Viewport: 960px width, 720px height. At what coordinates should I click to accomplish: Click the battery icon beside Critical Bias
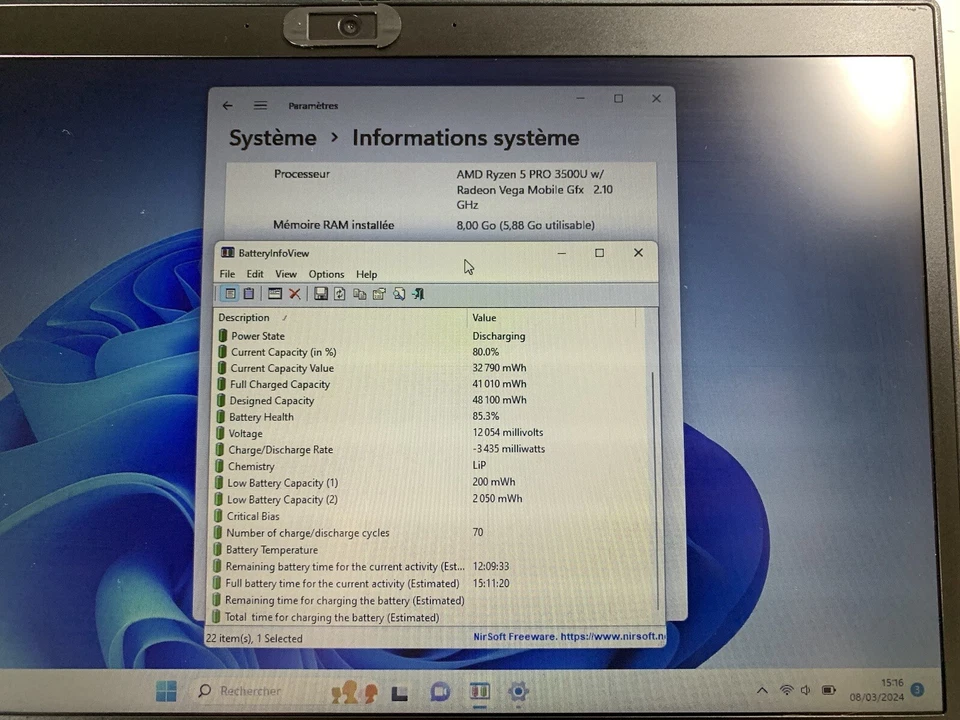pos(219,516)
